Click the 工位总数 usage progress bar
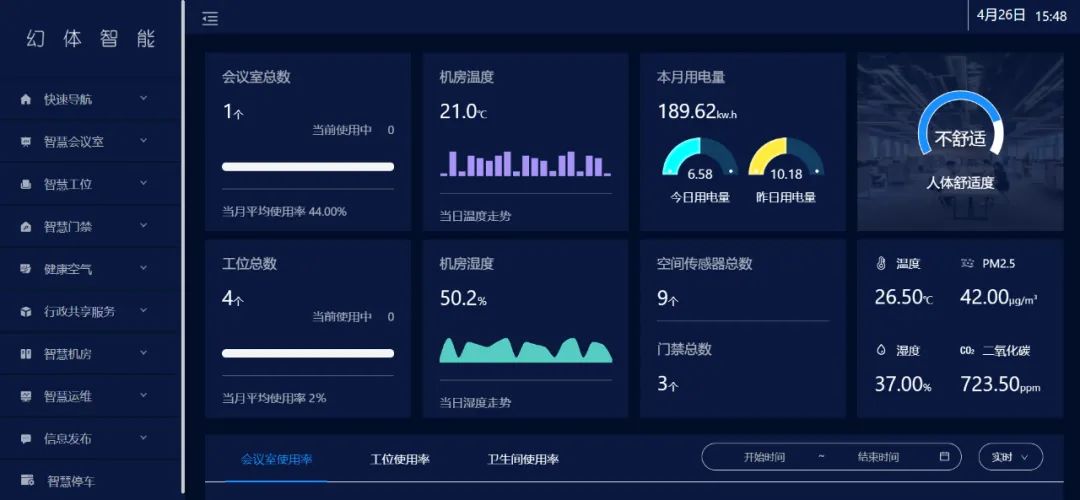Screen dimensions: 1080x500 [x=308, y=353]
